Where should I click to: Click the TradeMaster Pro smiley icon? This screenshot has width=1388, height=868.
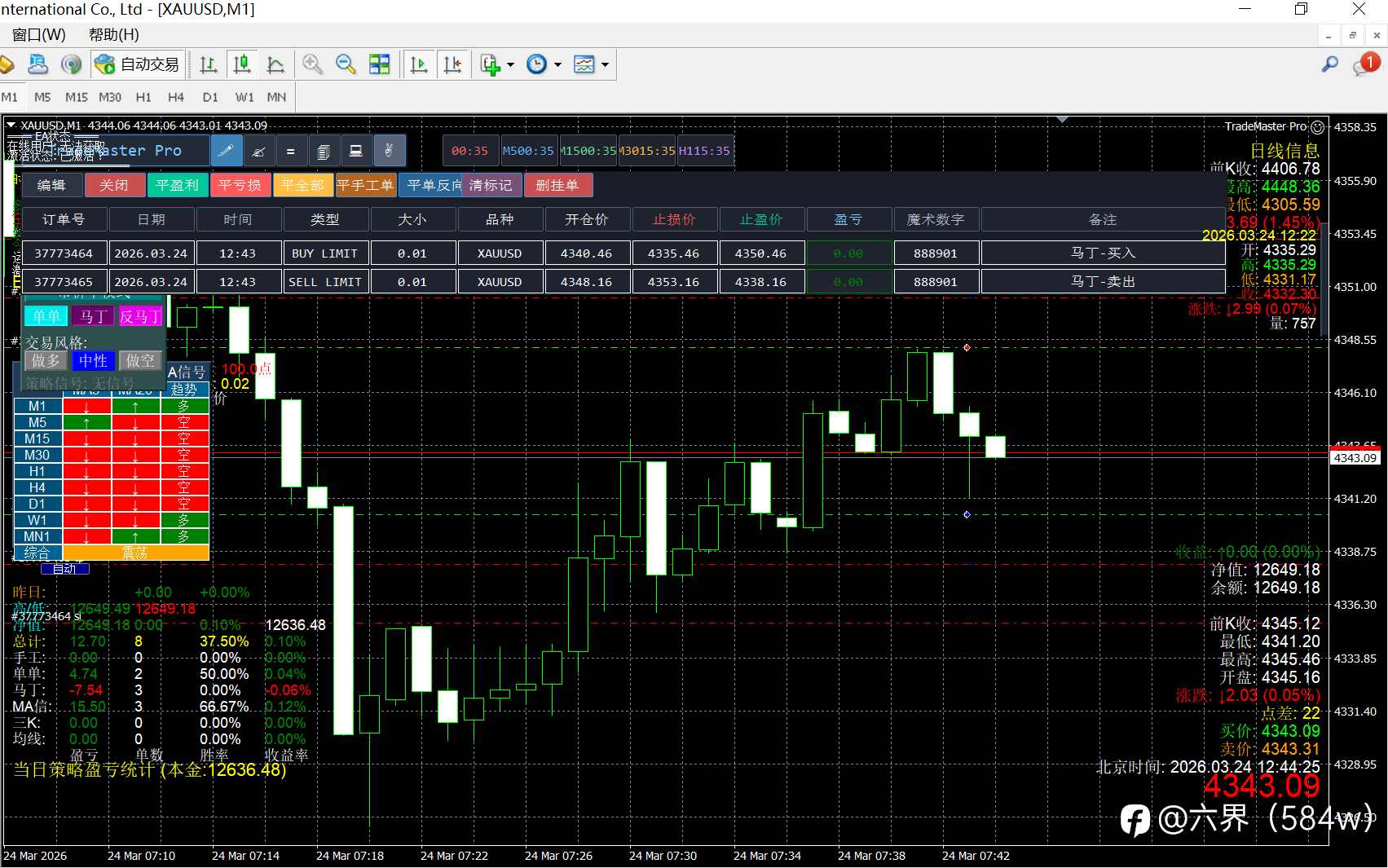tap(1318, 127)
